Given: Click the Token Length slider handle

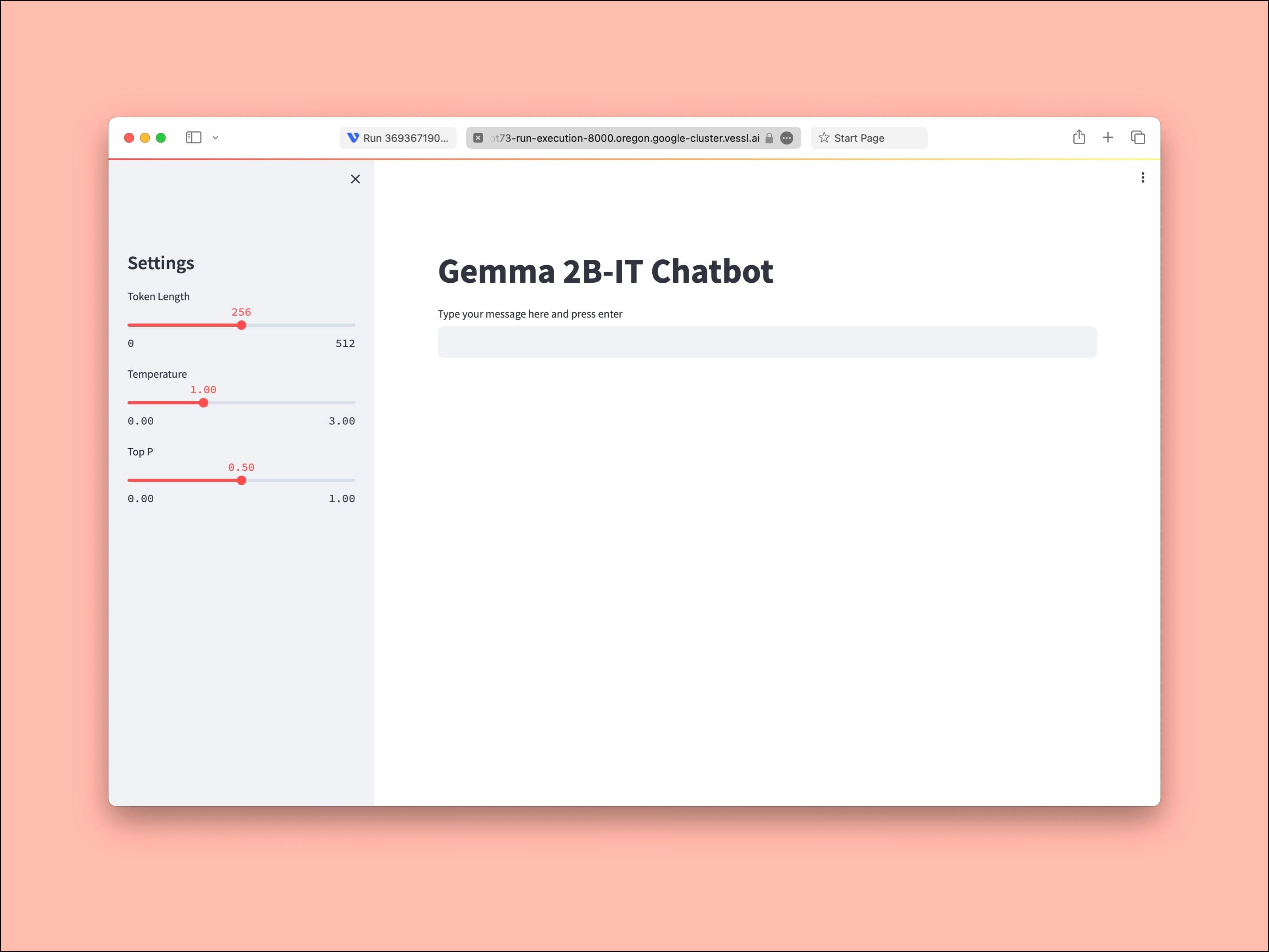Looking at the screenshot, I should (x=242, y=325).
